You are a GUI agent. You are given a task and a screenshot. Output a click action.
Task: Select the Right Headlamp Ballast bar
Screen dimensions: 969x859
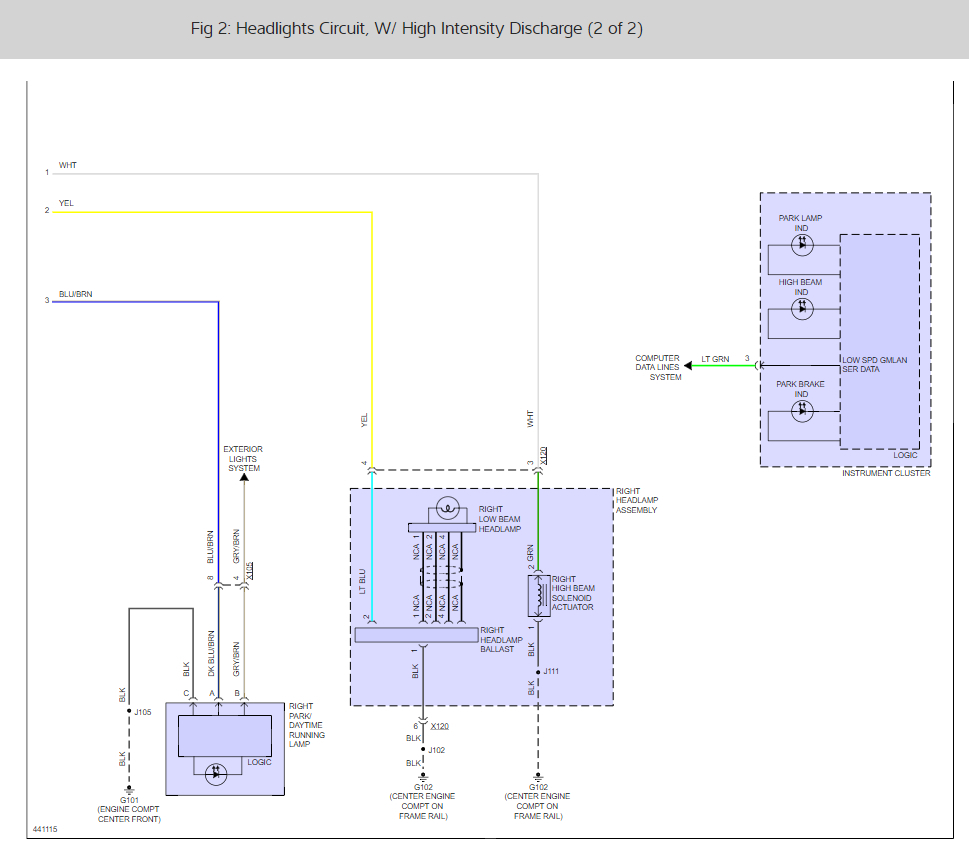coord(417,634)
